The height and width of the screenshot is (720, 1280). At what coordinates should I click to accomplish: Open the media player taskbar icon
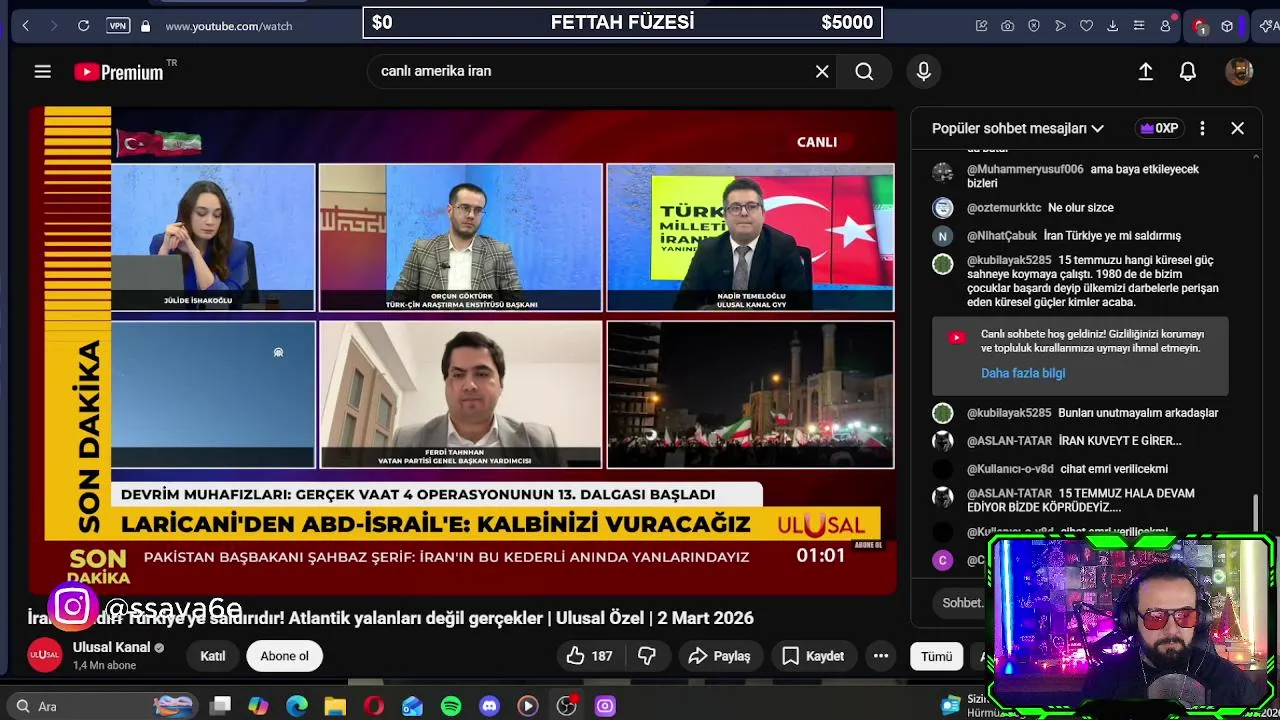point(528,706)
